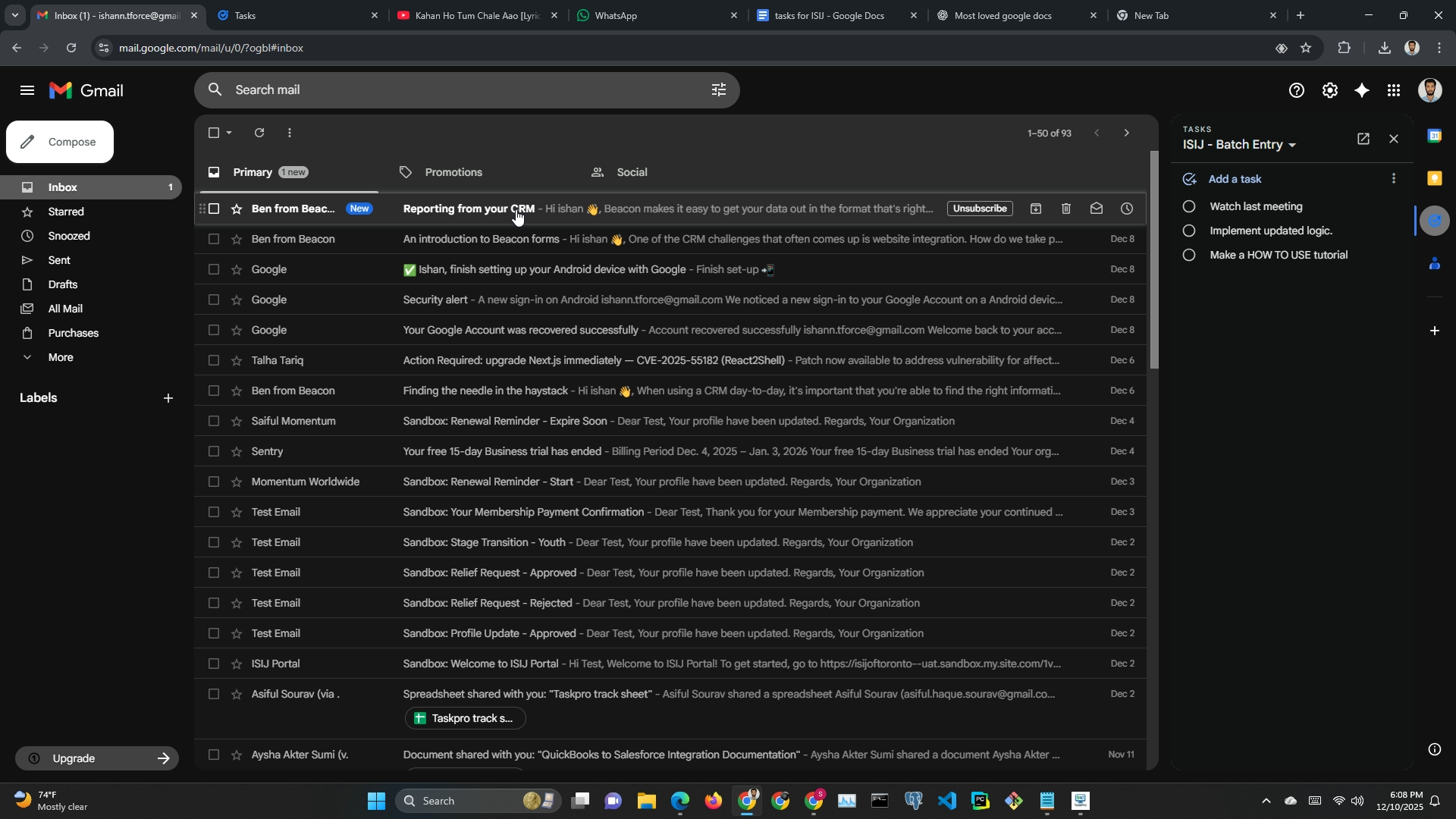Click Unsubscribe on the Beacon email
Screen dimensions: 1456x819
point(979,209)
